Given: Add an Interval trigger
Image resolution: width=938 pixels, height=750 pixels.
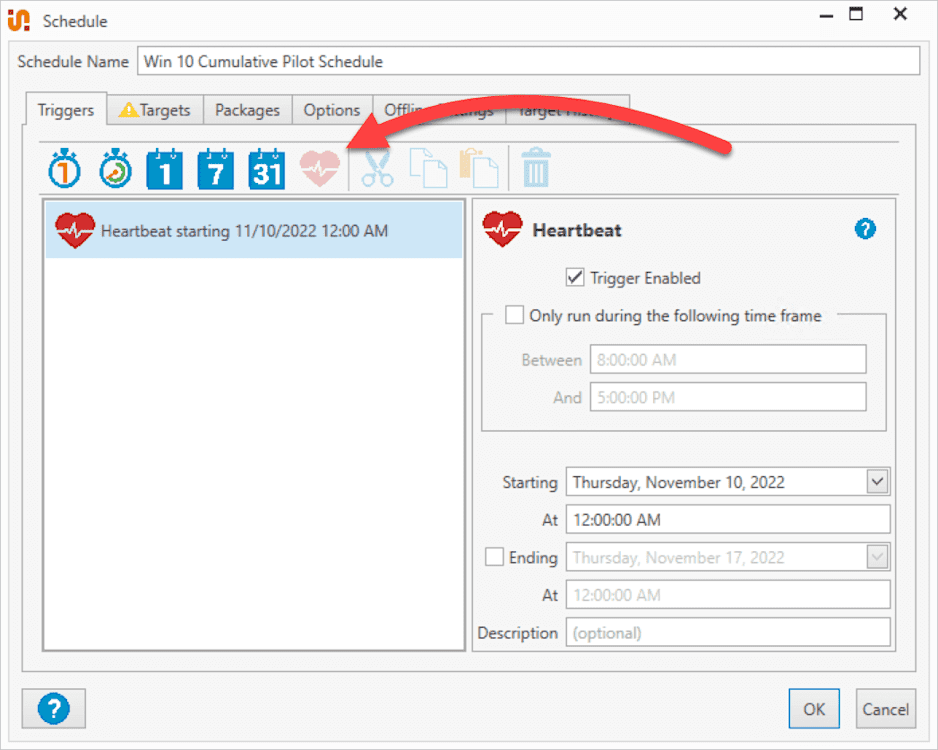Looking at the screenshot, I should pos(114,168).
